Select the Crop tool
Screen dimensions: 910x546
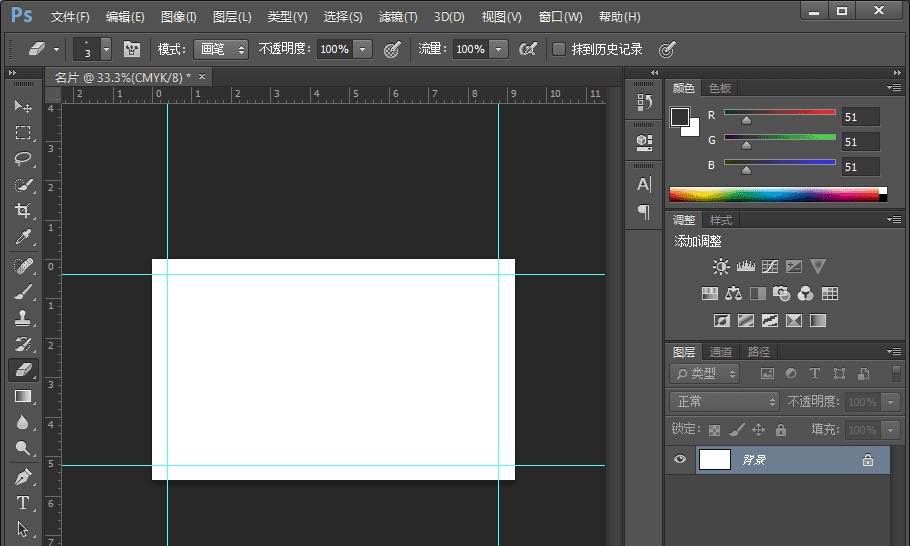(23, 211)
